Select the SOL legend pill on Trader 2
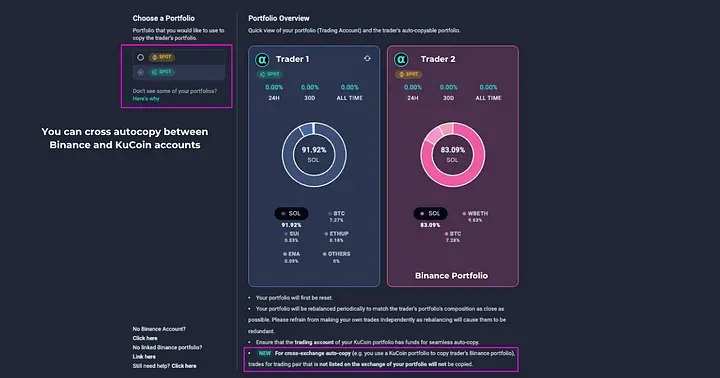This screenshot has height=378, width=720. pyautogui.click(x=430, y=214)
